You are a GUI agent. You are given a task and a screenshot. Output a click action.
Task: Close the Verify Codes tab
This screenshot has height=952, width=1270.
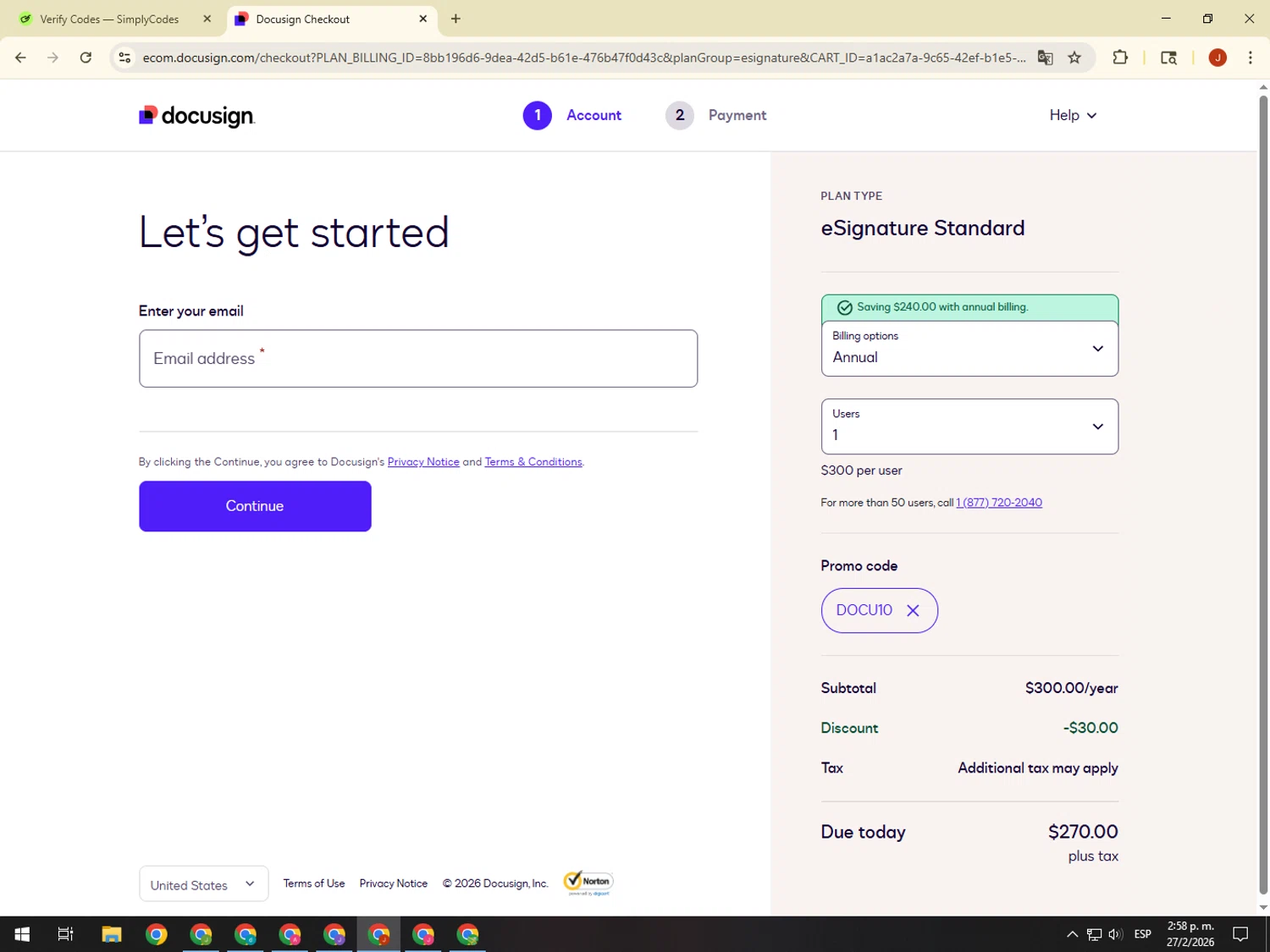[x=207, y=19]
